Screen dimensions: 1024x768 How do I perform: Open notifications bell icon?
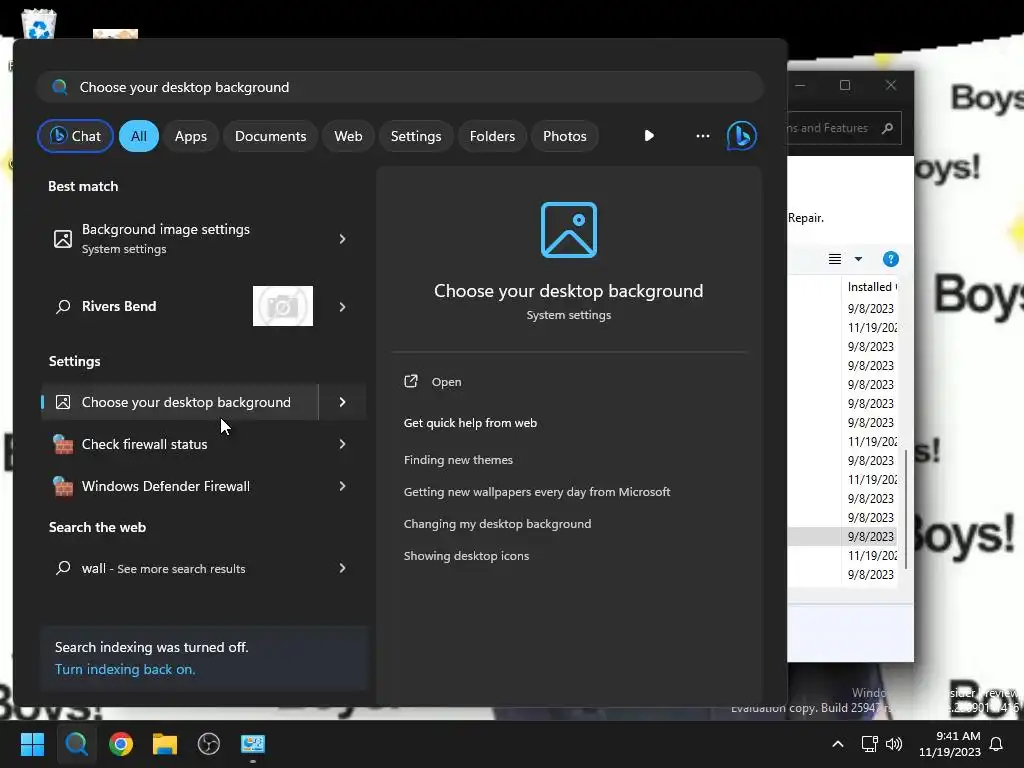996,744
